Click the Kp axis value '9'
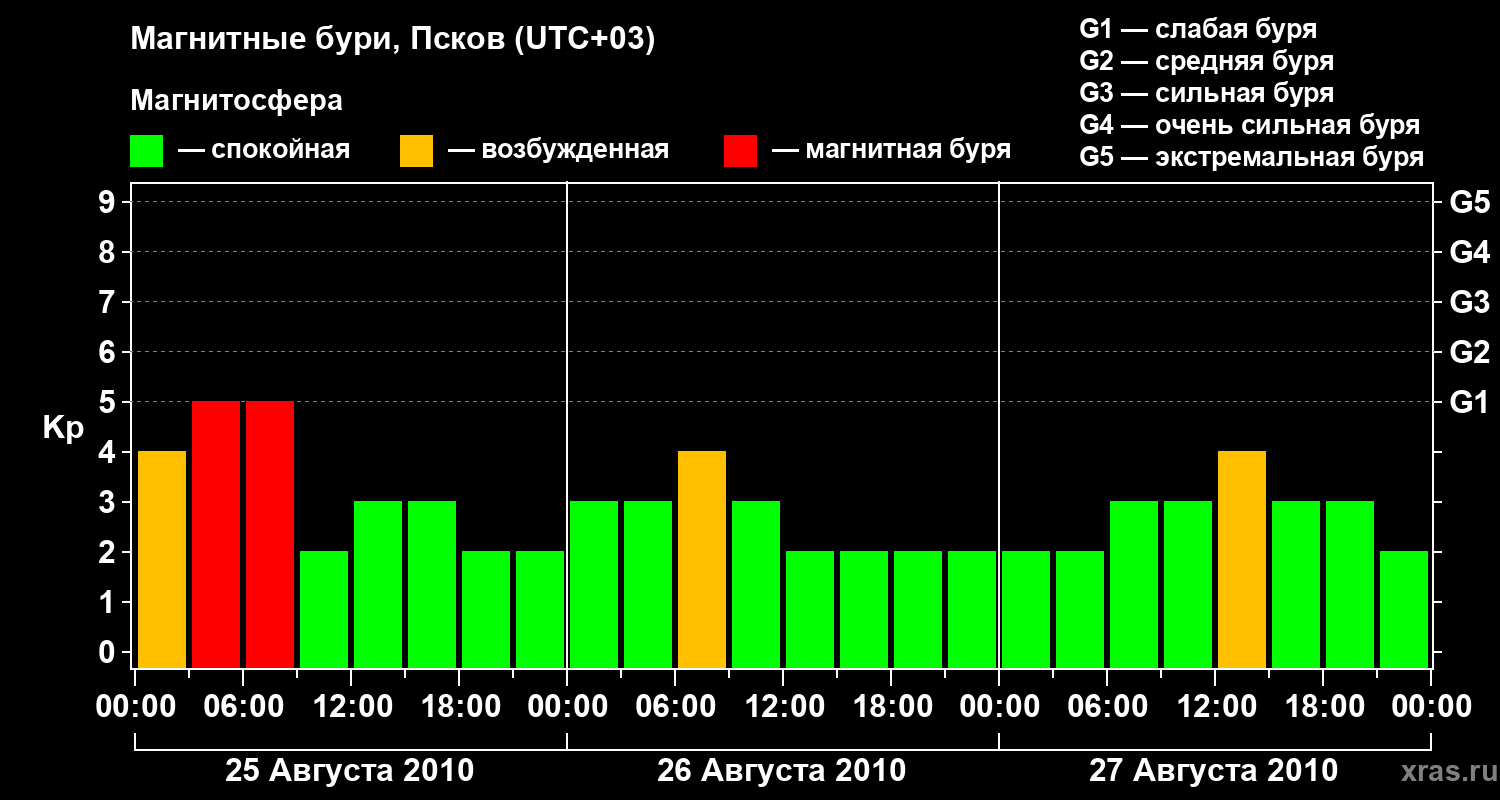This screenshot has height=800, width=1500. click(109, 203)
